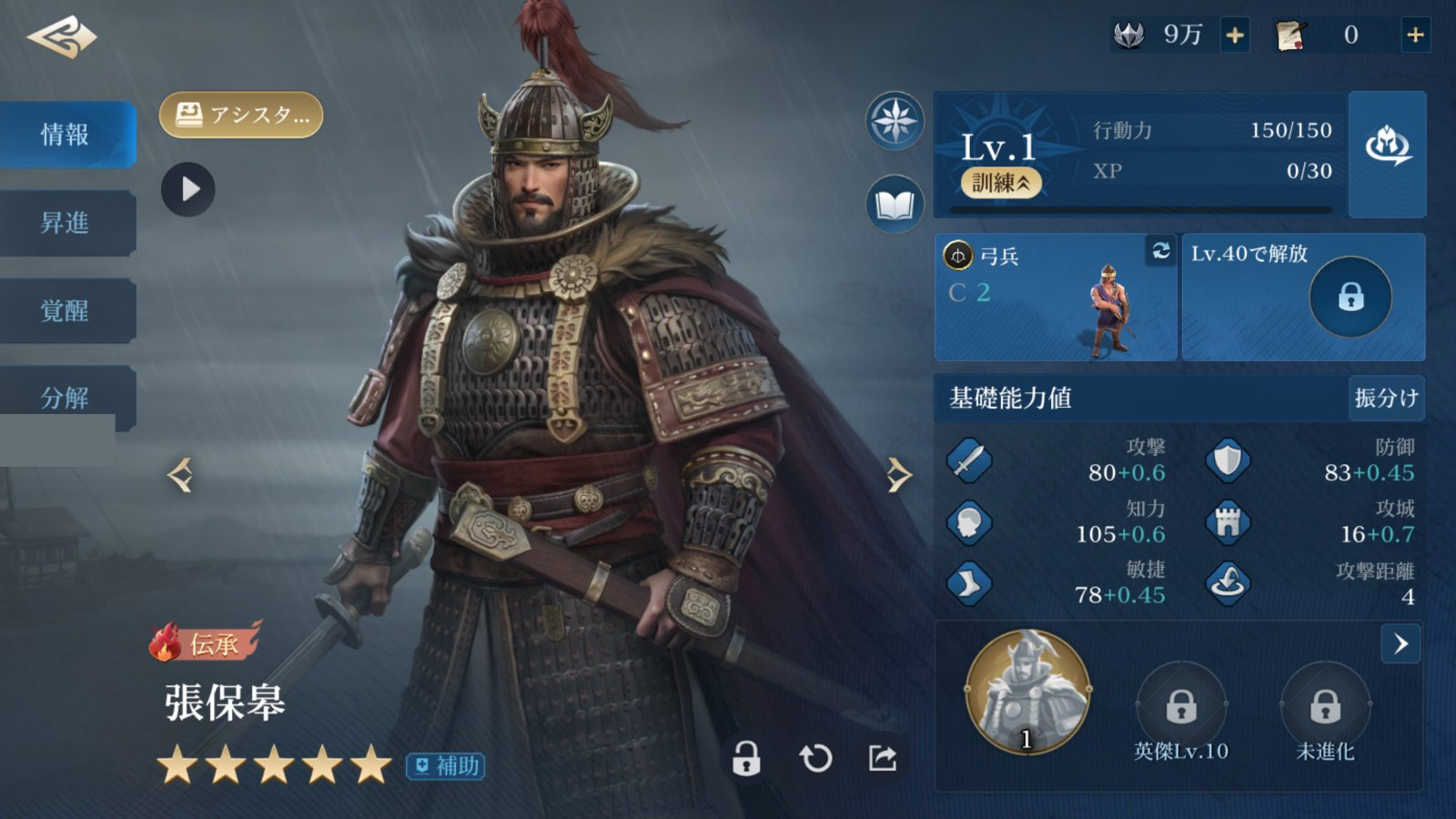Switch to the 覚醒 tab
This screenshot has height=819, width=1456.
(x=67, y=310)
